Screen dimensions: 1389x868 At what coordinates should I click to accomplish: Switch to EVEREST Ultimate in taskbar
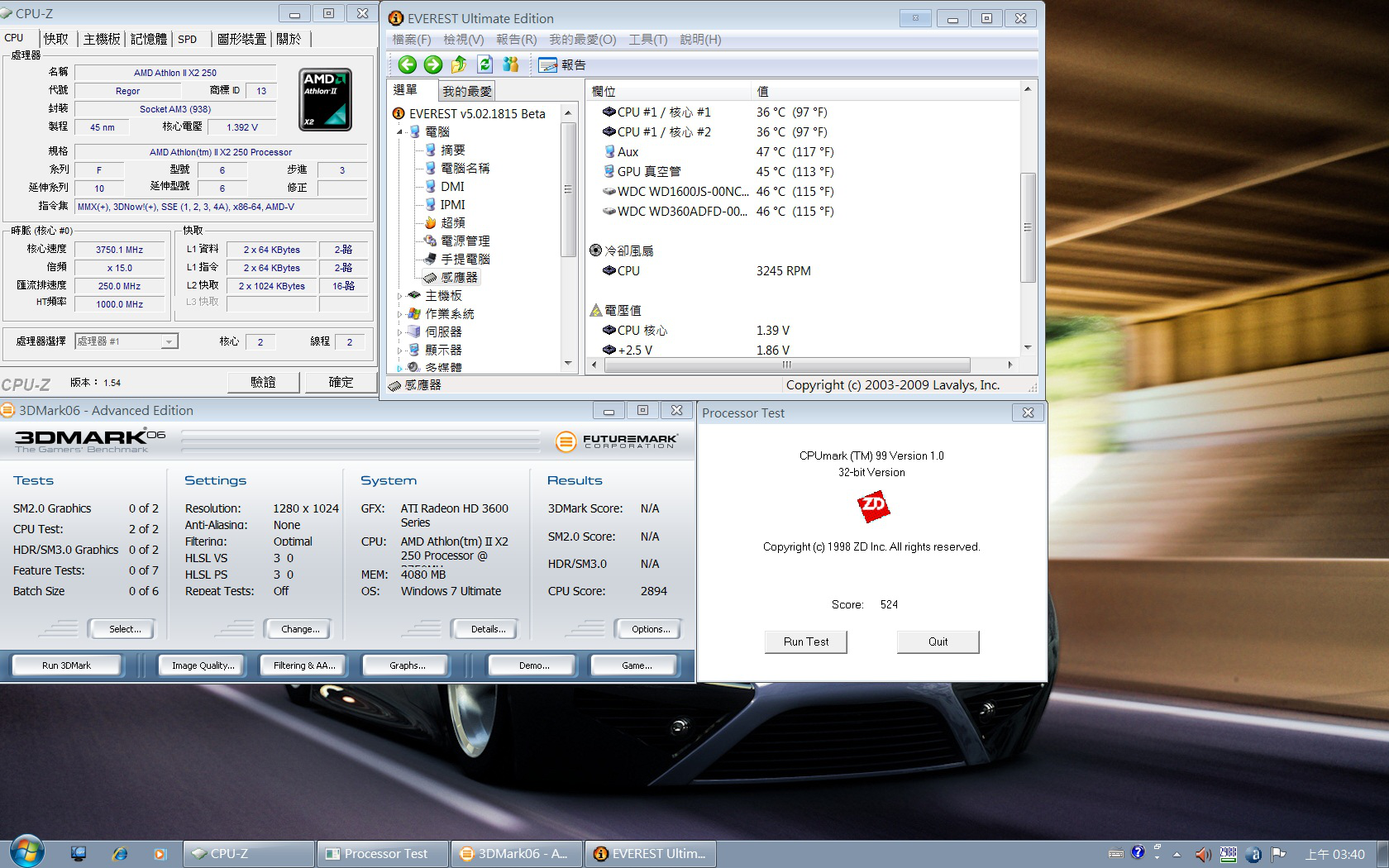pyautogui.click(x=650, y=854)
